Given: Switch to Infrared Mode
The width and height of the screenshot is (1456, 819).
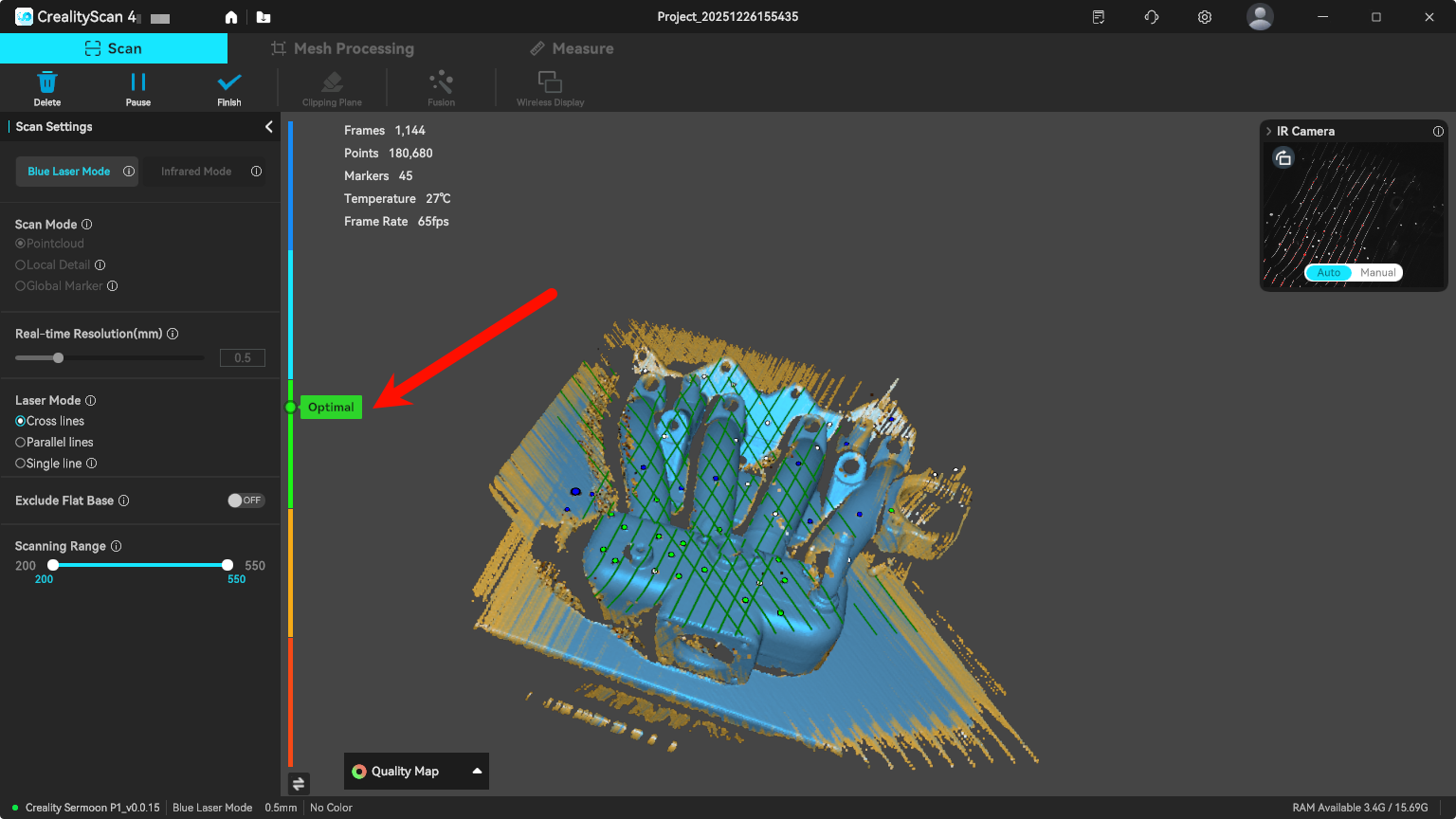Looking at the screenshot, I should [x=196, y=172].
